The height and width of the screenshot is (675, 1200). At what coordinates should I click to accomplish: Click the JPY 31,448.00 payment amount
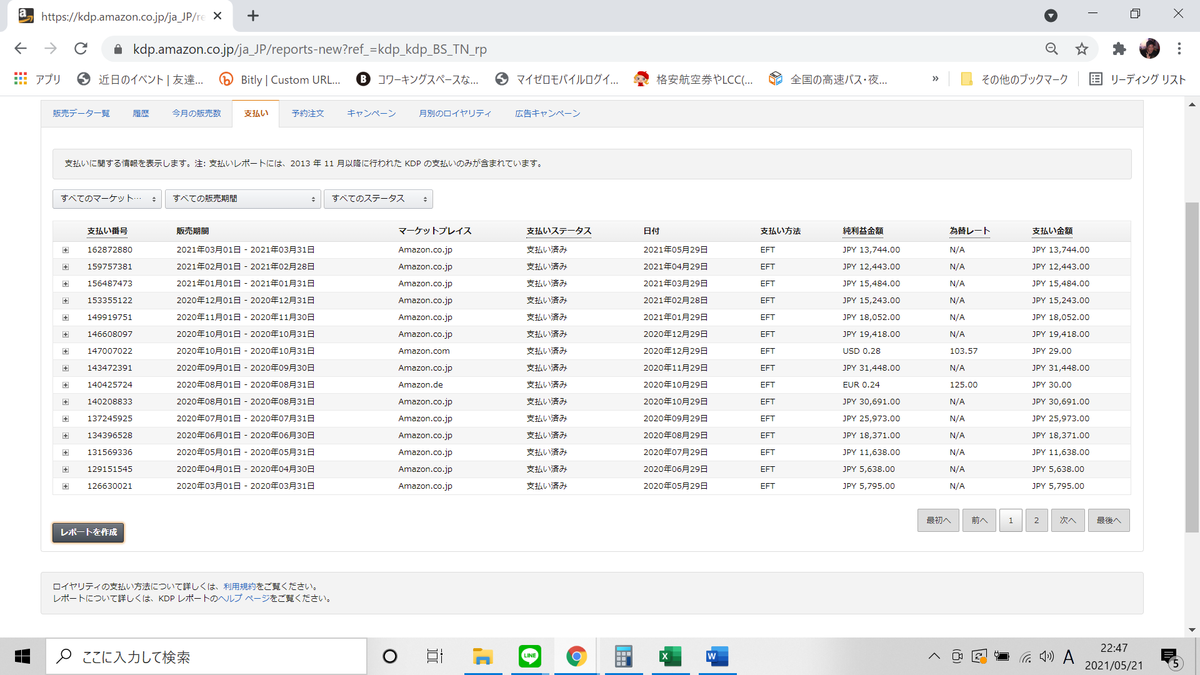tap(1061, 368)
